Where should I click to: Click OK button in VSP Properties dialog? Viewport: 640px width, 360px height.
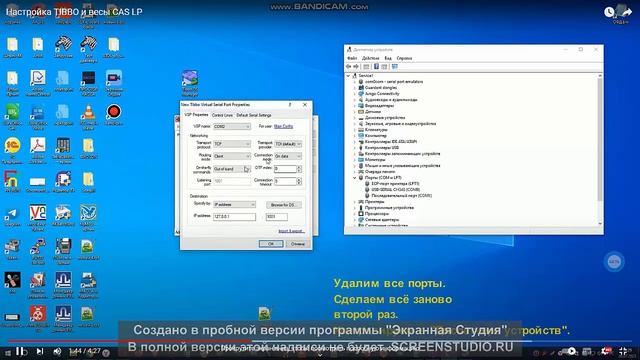coord(271,244)
